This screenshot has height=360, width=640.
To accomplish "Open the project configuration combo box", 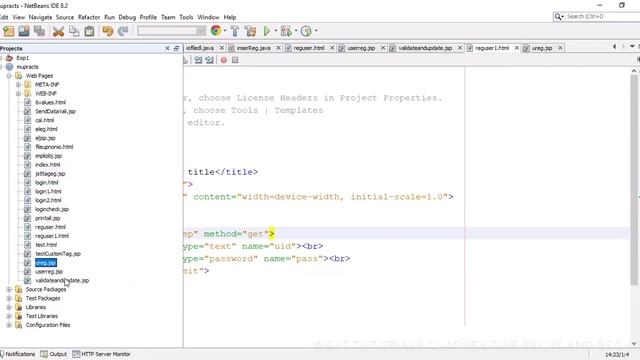I will [x=171, y=31].
